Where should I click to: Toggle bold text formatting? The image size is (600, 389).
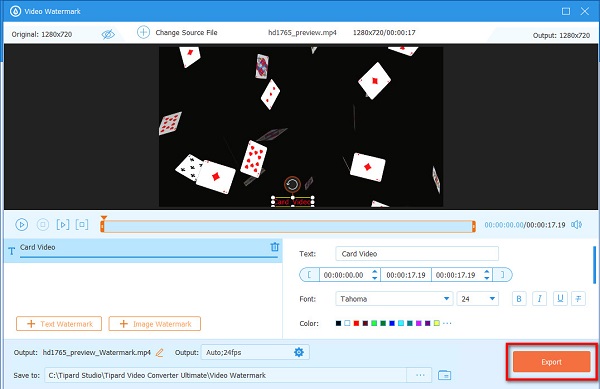(519, 299)
